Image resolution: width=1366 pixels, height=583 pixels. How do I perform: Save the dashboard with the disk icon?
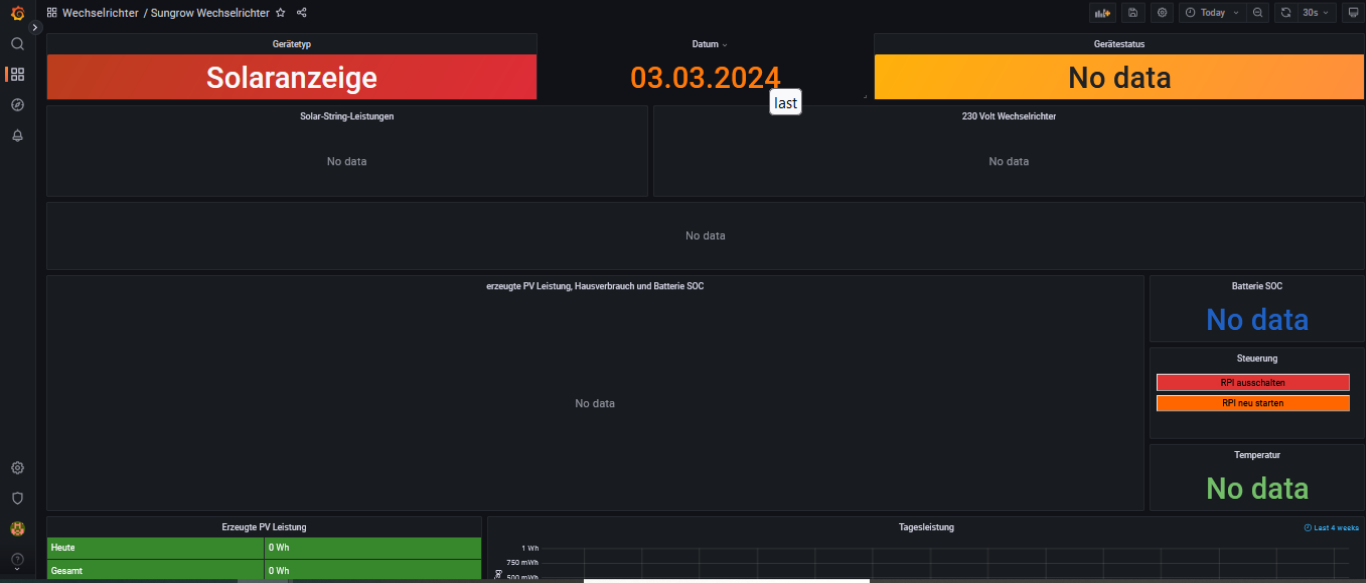click(1132, 13)
